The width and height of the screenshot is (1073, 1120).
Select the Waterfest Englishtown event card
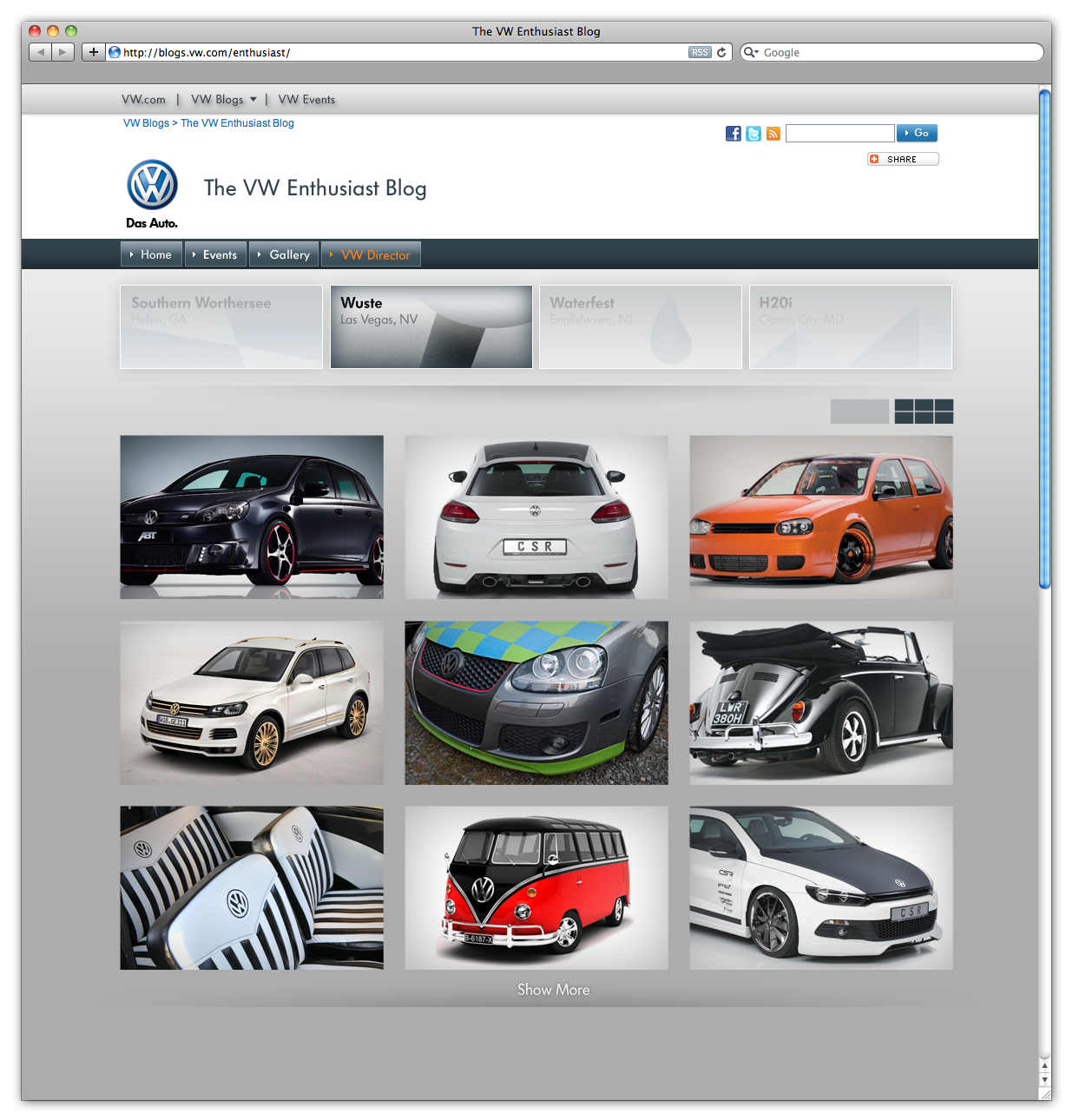pyautogui.click(x=641, y=327)
